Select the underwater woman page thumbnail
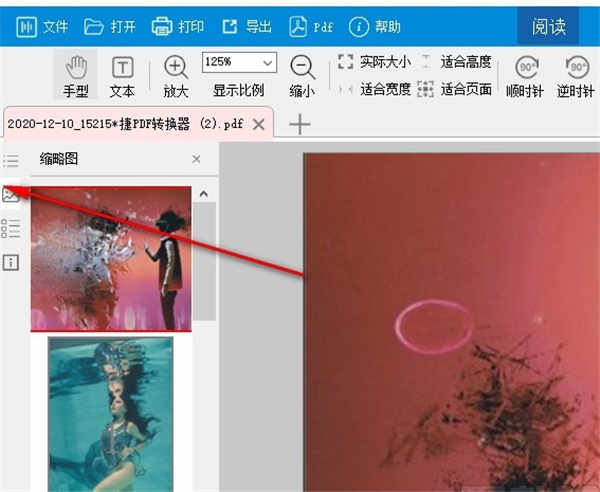The width and height of the screenshot is (600, 492). pyautogui.click(x=111, y=414)
